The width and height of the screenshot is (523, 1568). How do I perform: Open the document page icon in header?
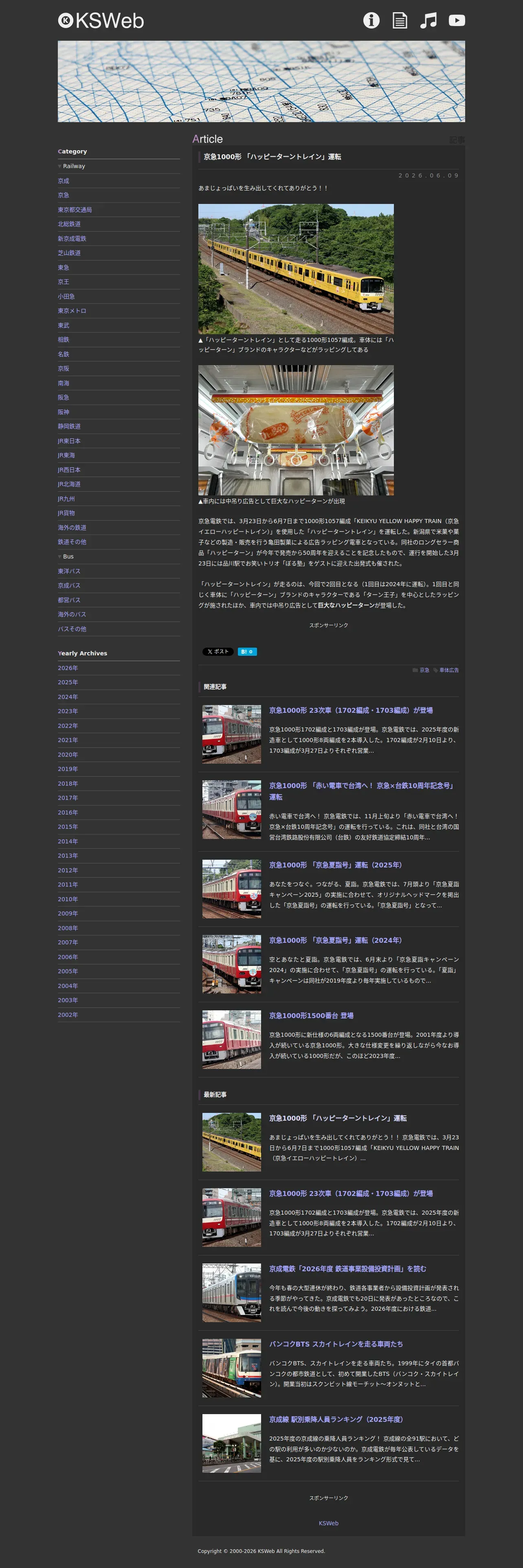point(400,21)
